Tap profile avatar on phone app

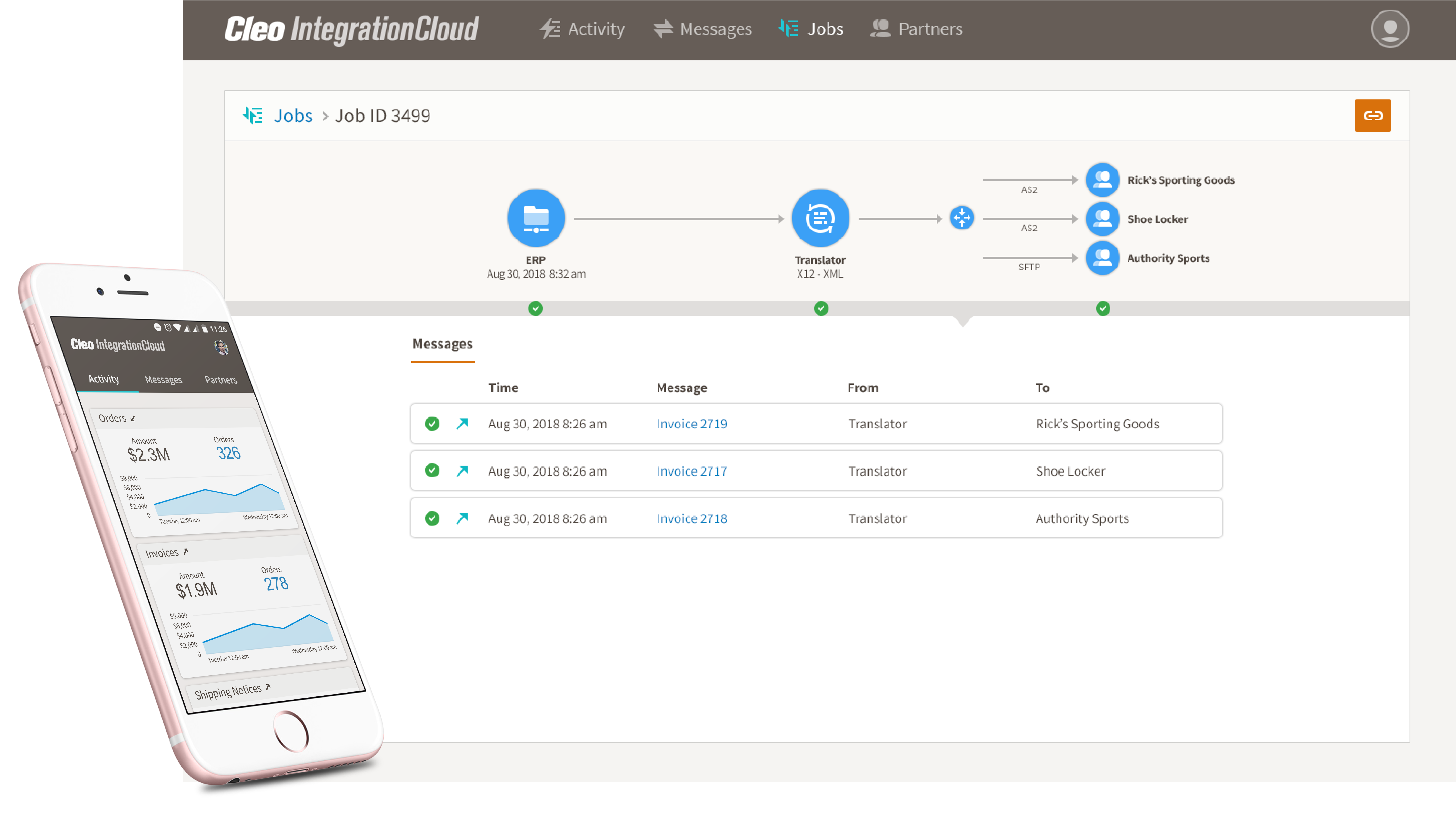tap(221, 347)
